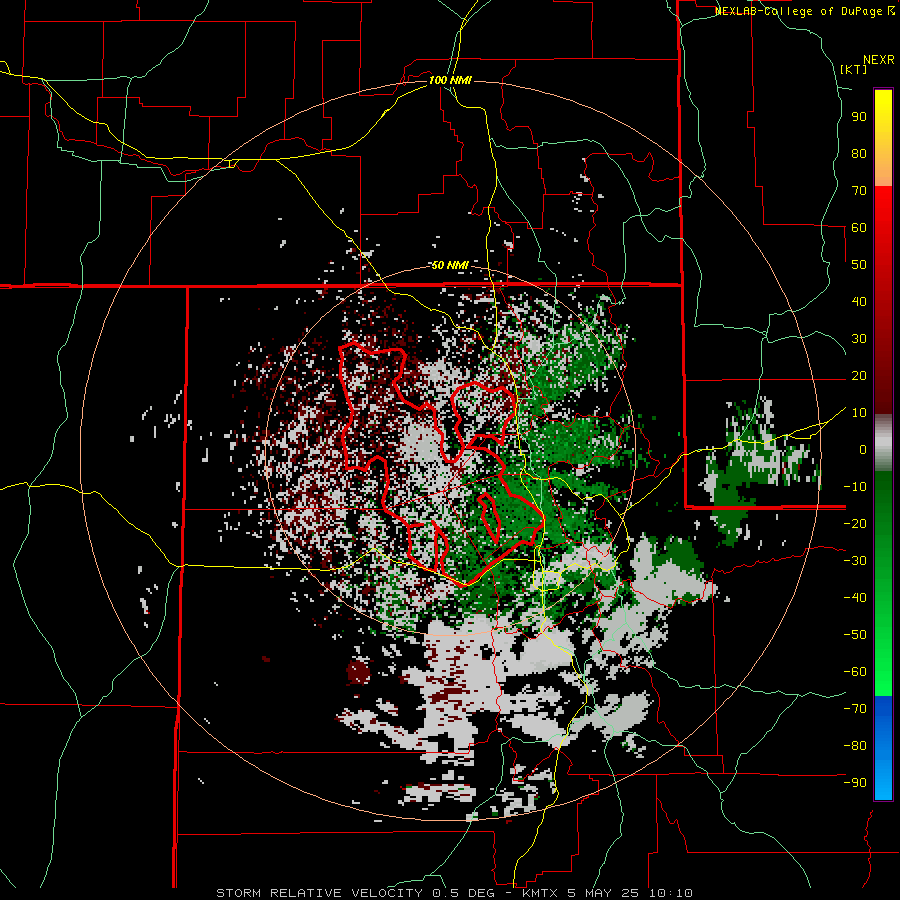Click the positive "70" scale value

859,191
